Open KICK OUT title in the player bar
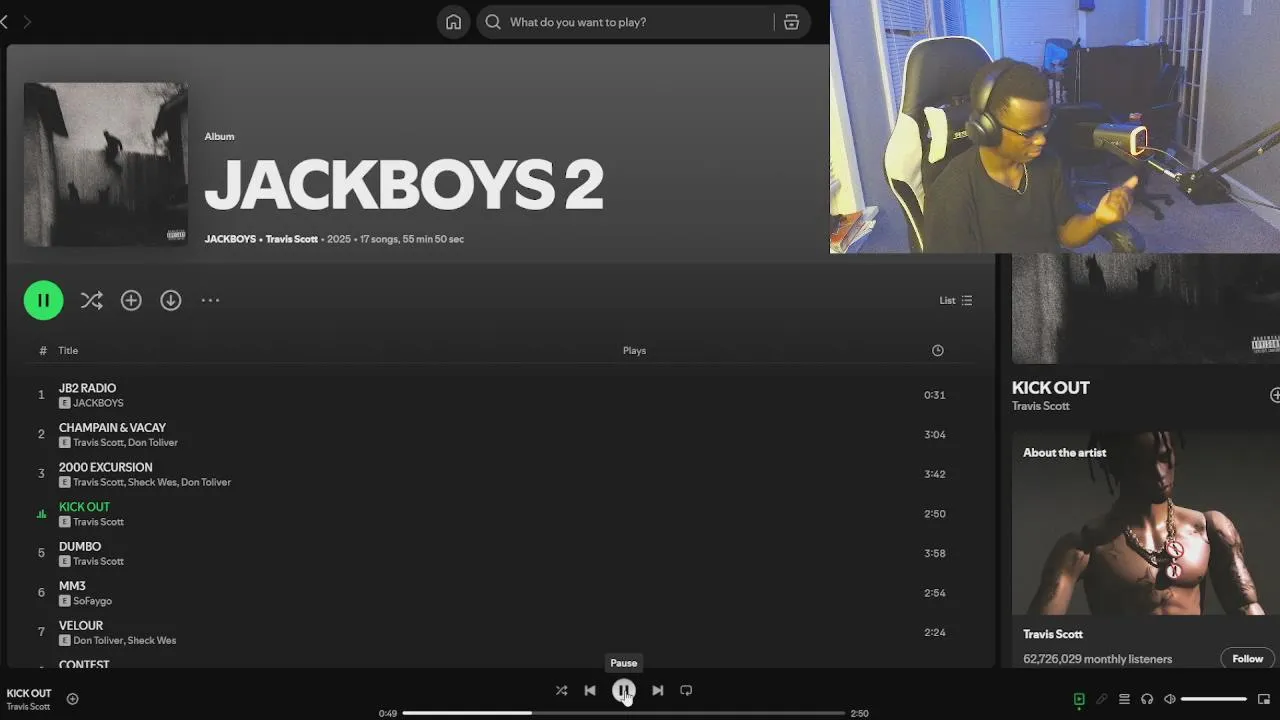 [x=29, y=693]
